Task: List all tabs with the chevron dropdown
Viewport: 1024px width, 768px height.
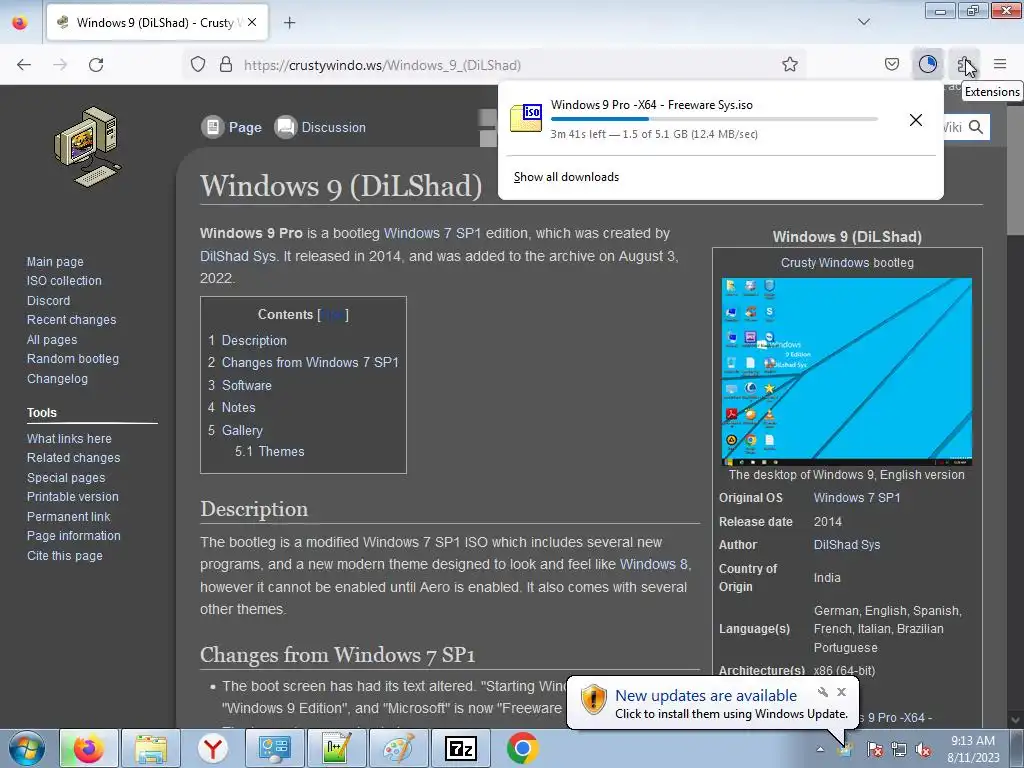Action: click(863, 22)
